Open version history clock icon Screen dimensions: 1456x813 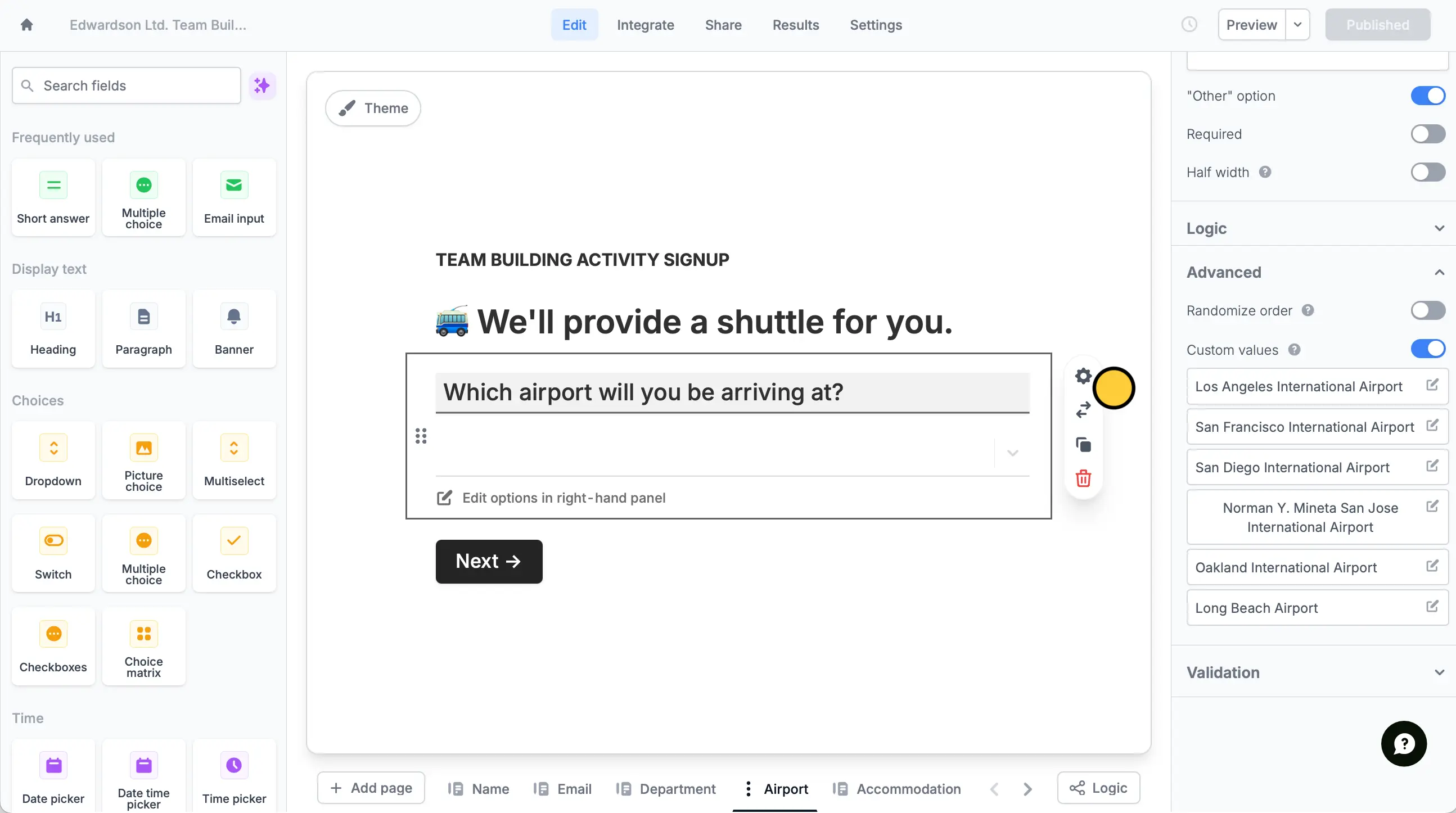coord(1189,25)
